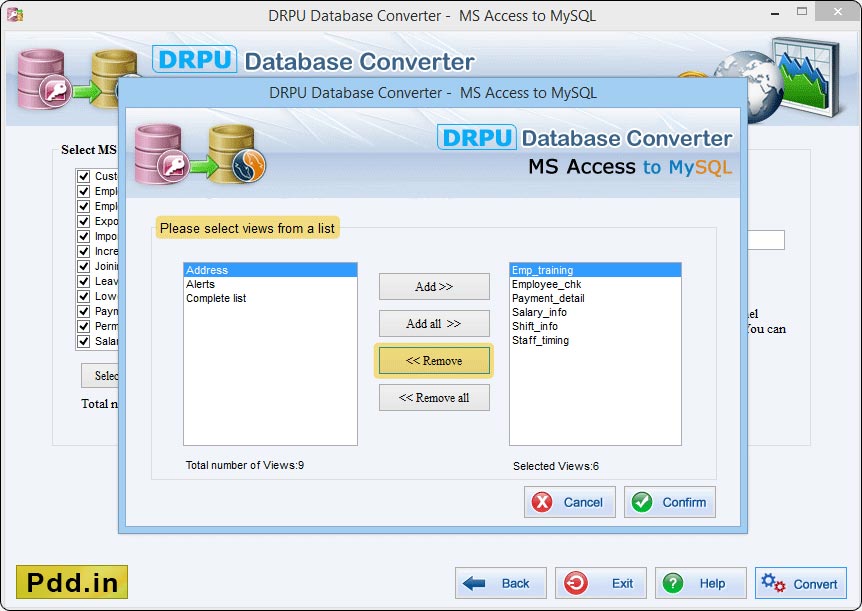This screenshot has height=611, width=862.
Task: Click the Access-to-MySQL database logo in dialog
Action: click(x=201, y=154)
